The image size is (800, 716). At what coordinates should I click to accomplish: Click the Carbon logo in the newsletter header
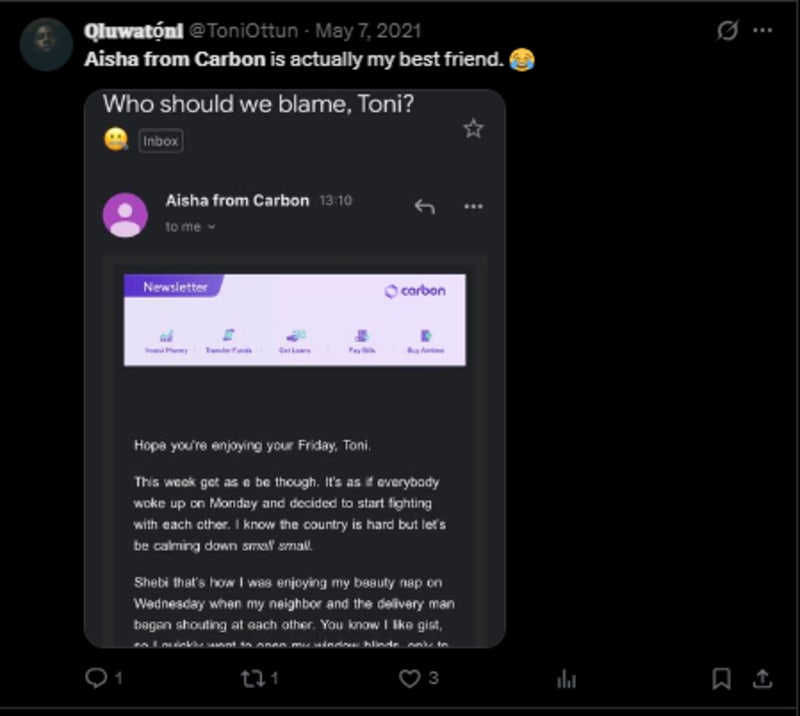(x=416, y=291)
